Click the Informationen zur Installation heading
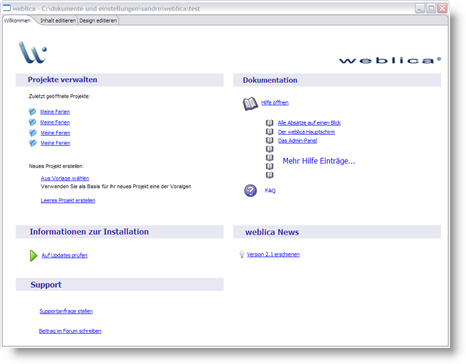This screenshot has height=364, width=466. [89, 232]
